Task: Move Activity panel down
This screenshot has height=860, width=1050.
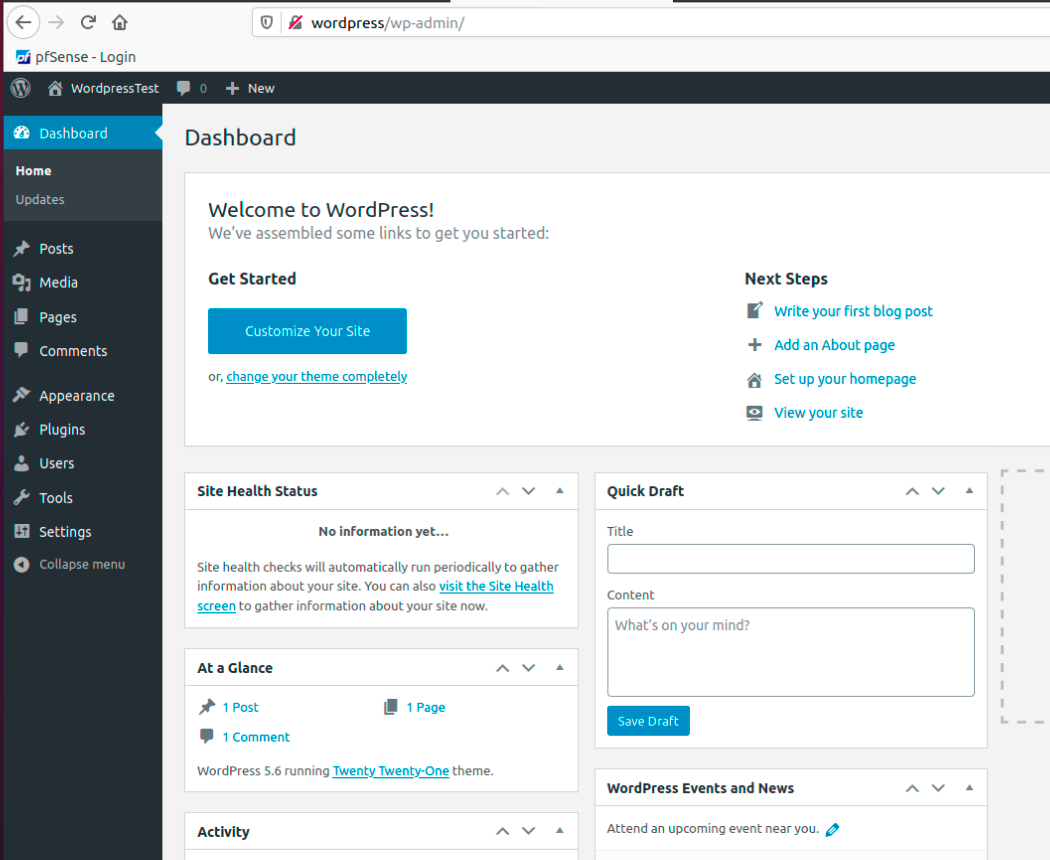Action: pyautogui.click(x=529, y=832)
